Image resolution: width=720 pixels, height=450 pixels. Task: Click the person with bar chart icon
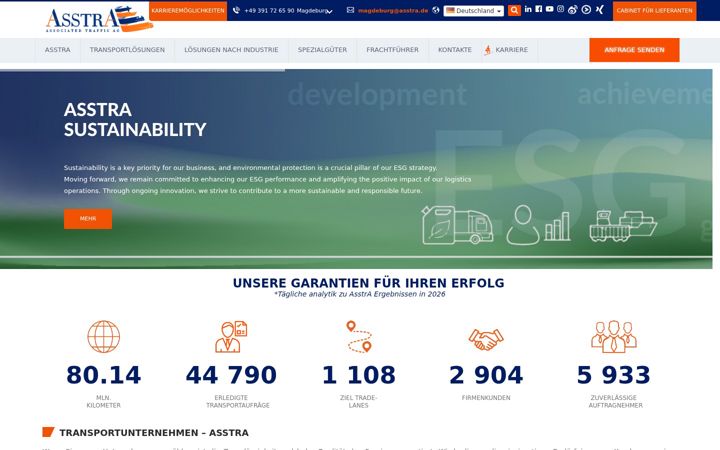[x=538, y=225]
